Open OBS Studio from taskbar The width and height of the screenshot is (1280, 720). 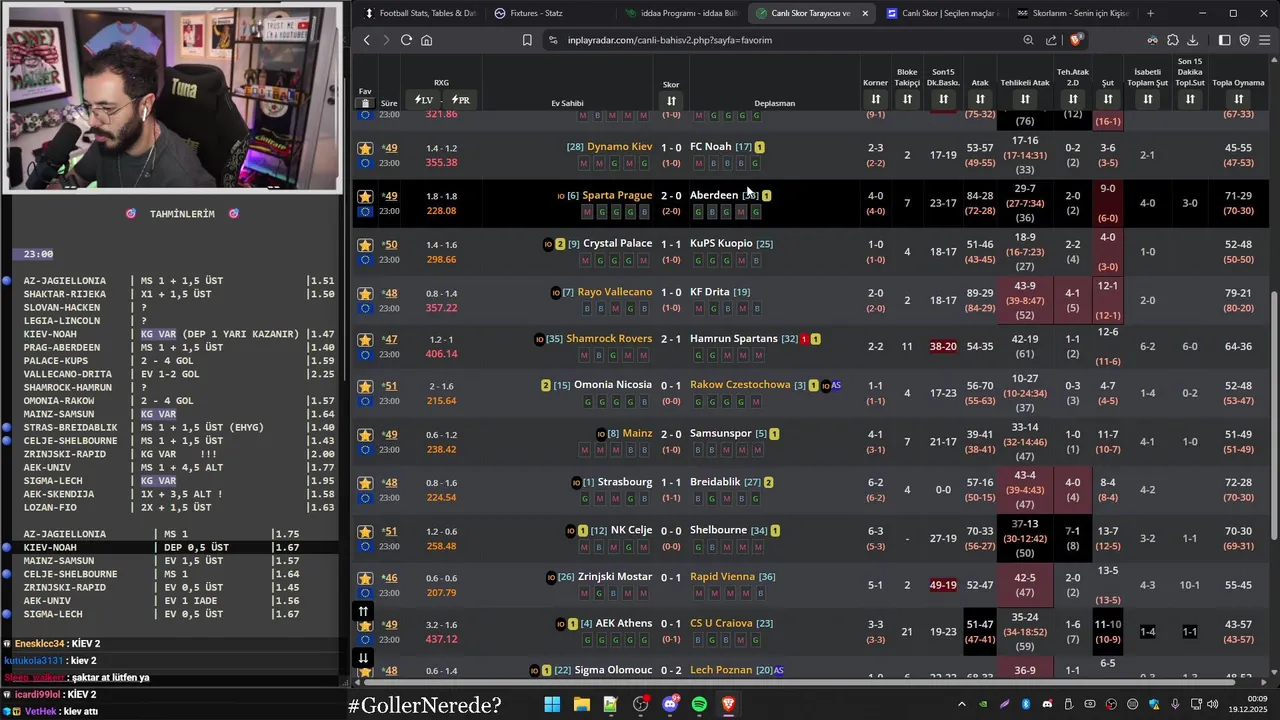(x=640, y=704)
